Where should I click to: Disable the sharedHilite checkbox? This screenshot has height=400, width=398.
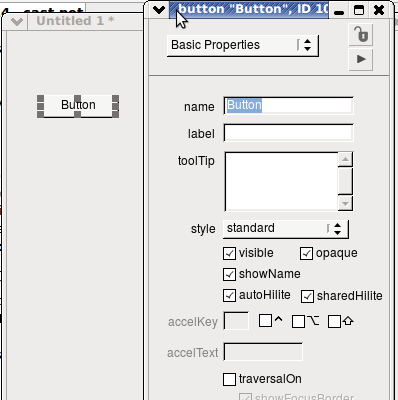(307, 296)
